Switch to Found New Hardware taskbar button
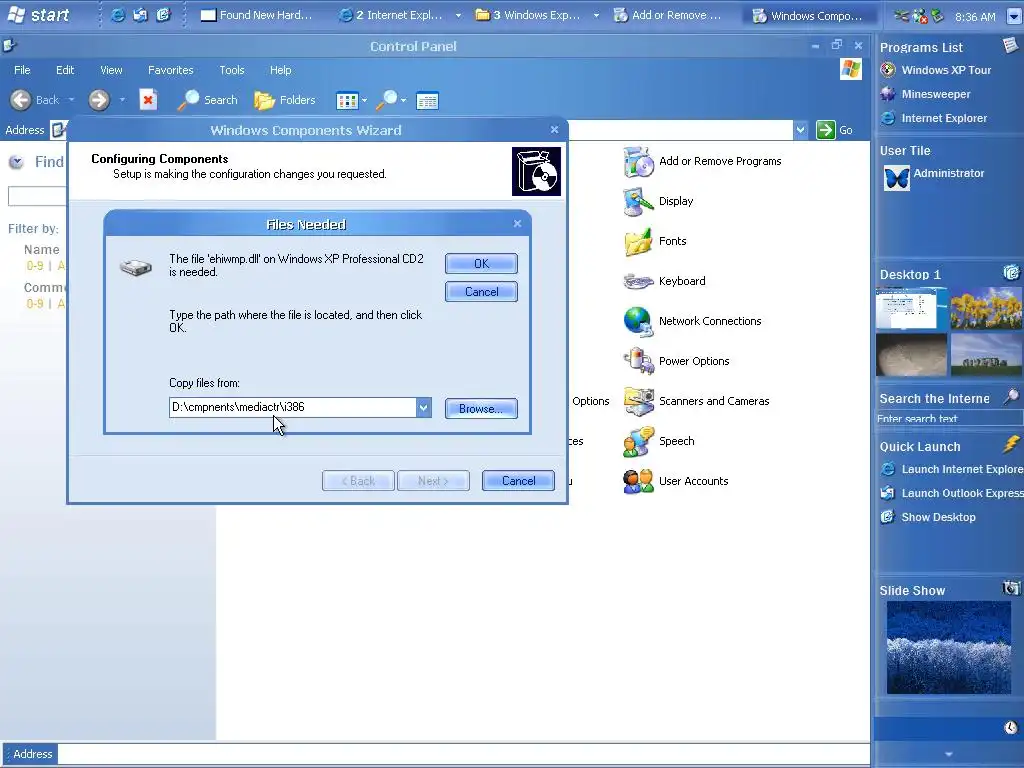 pos(256,15)
